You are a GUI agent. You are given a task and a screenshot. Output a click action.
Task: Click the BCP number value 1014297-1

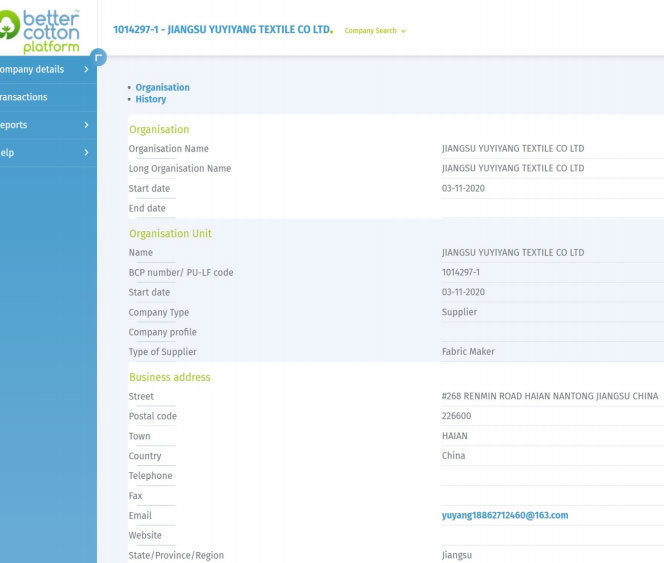[x=461, y=272]
